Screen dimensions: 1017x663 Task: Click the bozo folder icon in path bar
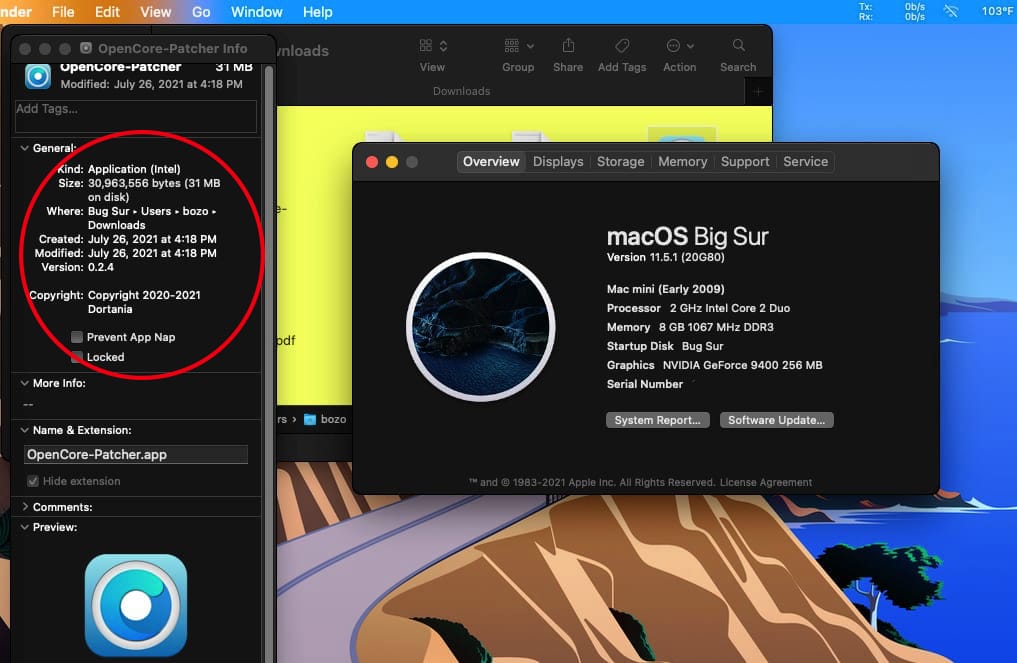coord(310,419)
